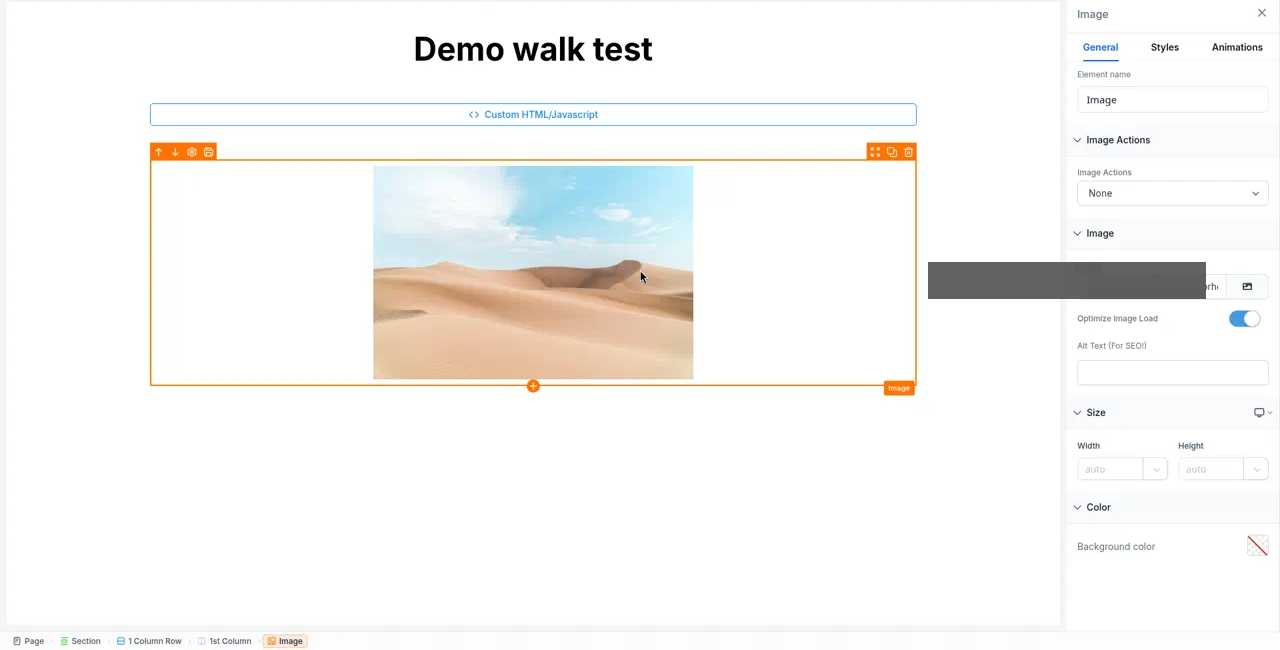
Task: Select Image in the breadcrumb bar
Action: pyautogui.click(x=285, y=641)
